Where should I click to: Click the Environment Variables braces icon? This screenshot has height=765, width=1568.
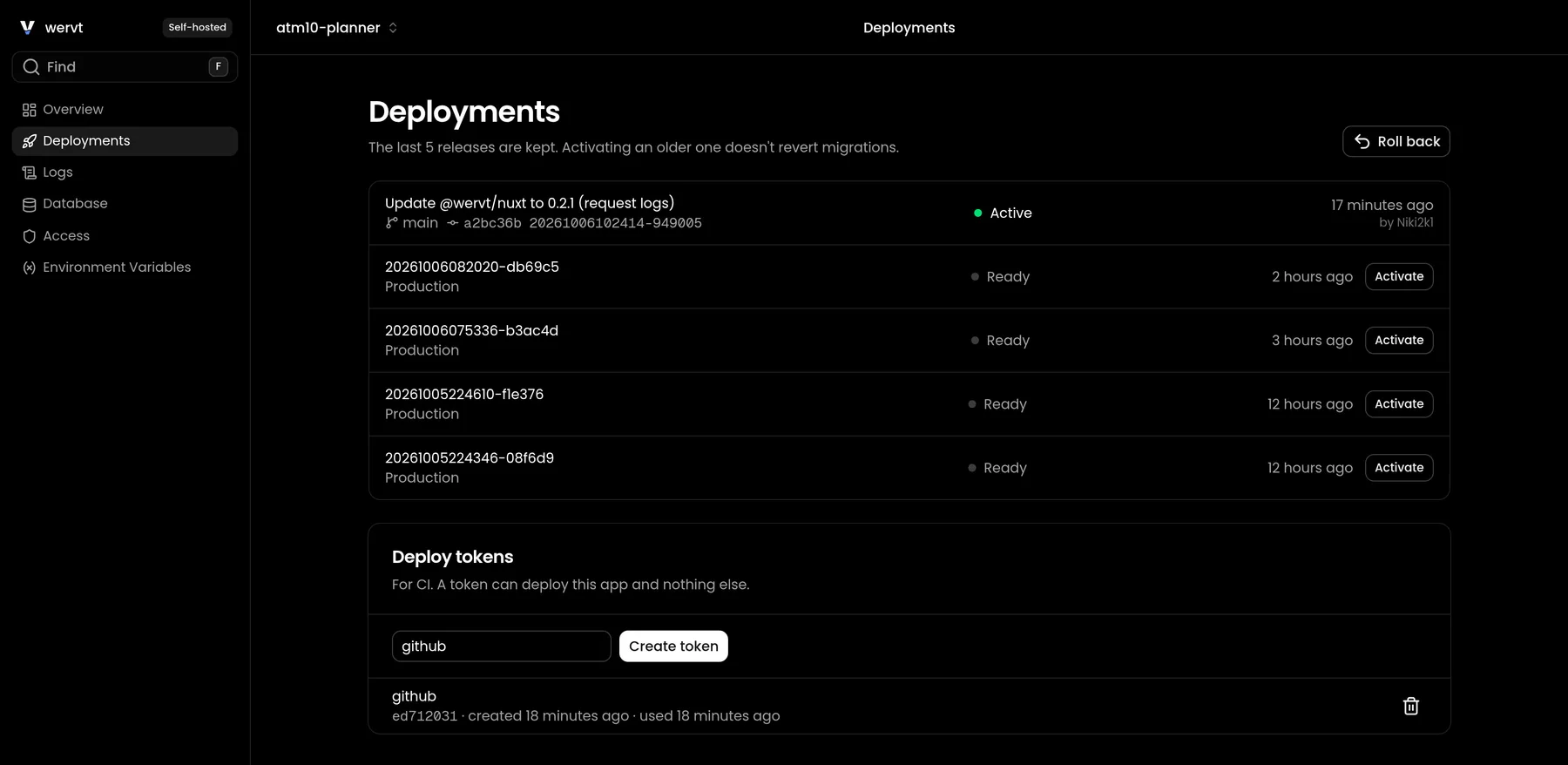tap(29, 267)
